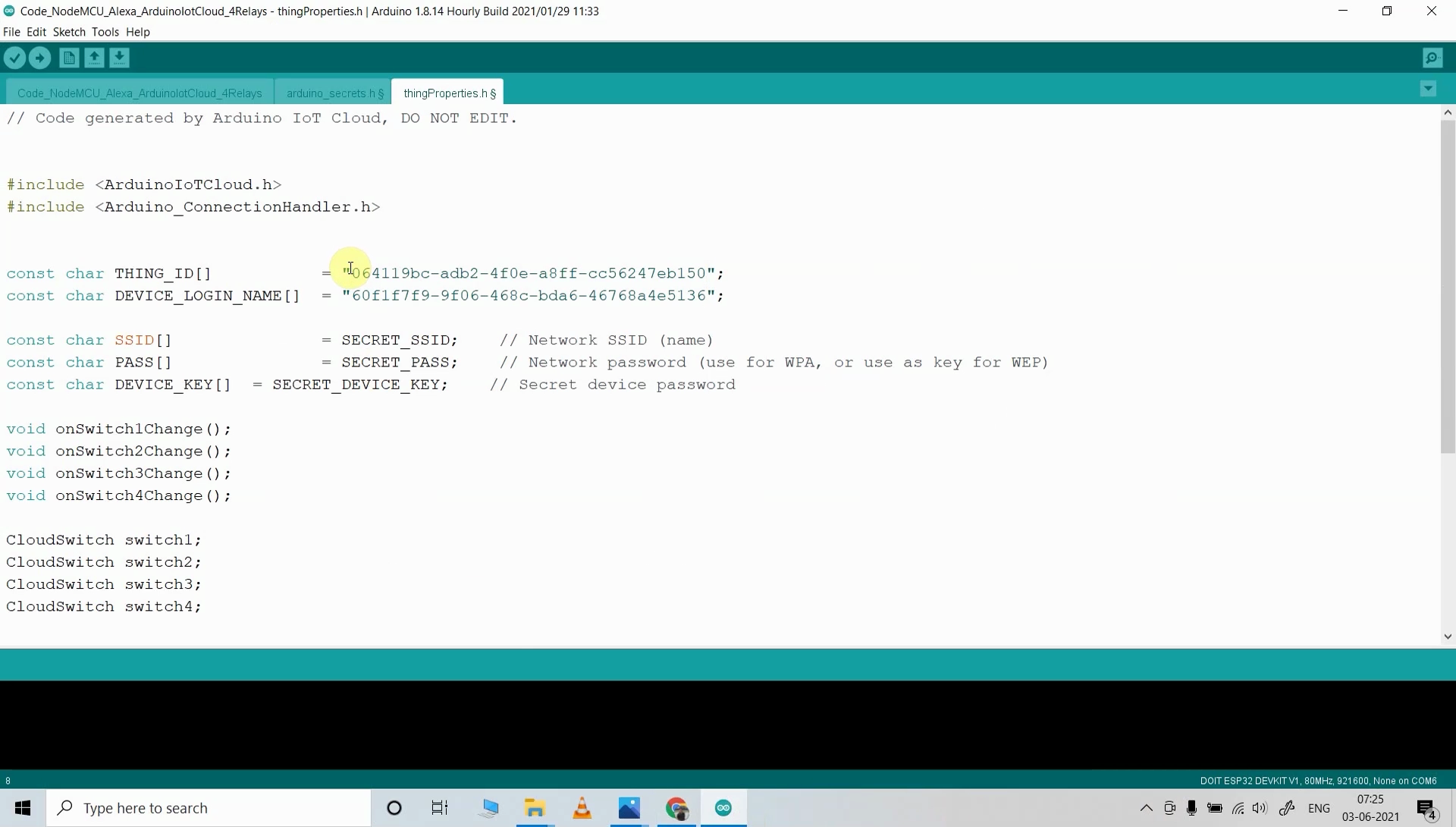Click the THING_ID string value
The height and width of the screenshot is (827, 1456).
pyautogui.click(x=528, y=273)
